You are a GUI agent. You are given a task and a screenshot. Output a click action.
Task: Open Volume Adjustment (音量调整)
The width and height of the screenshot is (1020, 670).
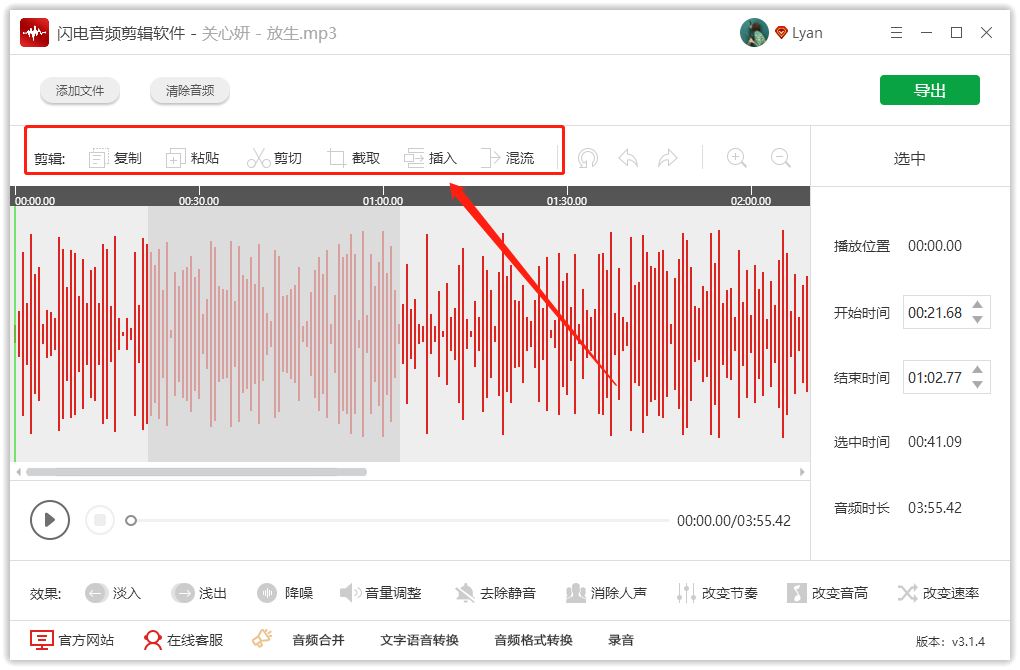(x=381, y=593)
